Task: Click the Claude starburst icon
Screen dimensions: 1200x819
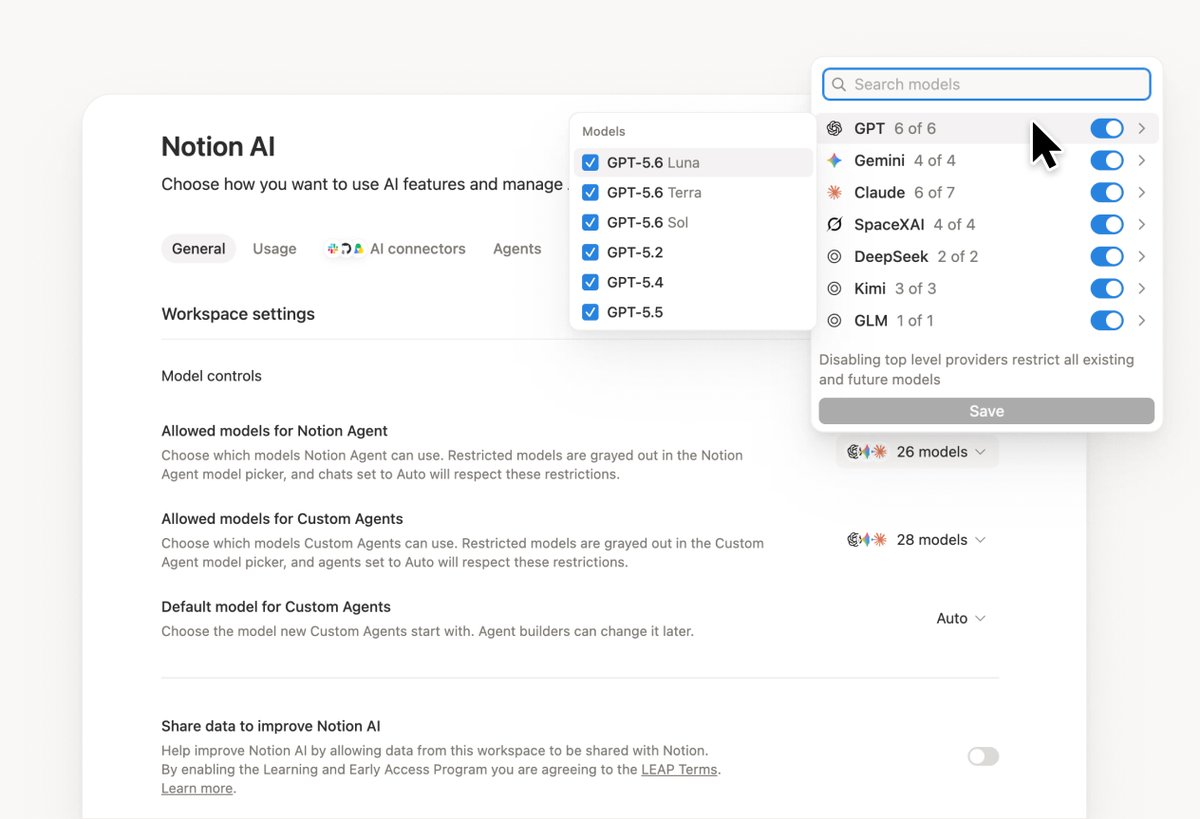Action: click(x=834, y=192)
